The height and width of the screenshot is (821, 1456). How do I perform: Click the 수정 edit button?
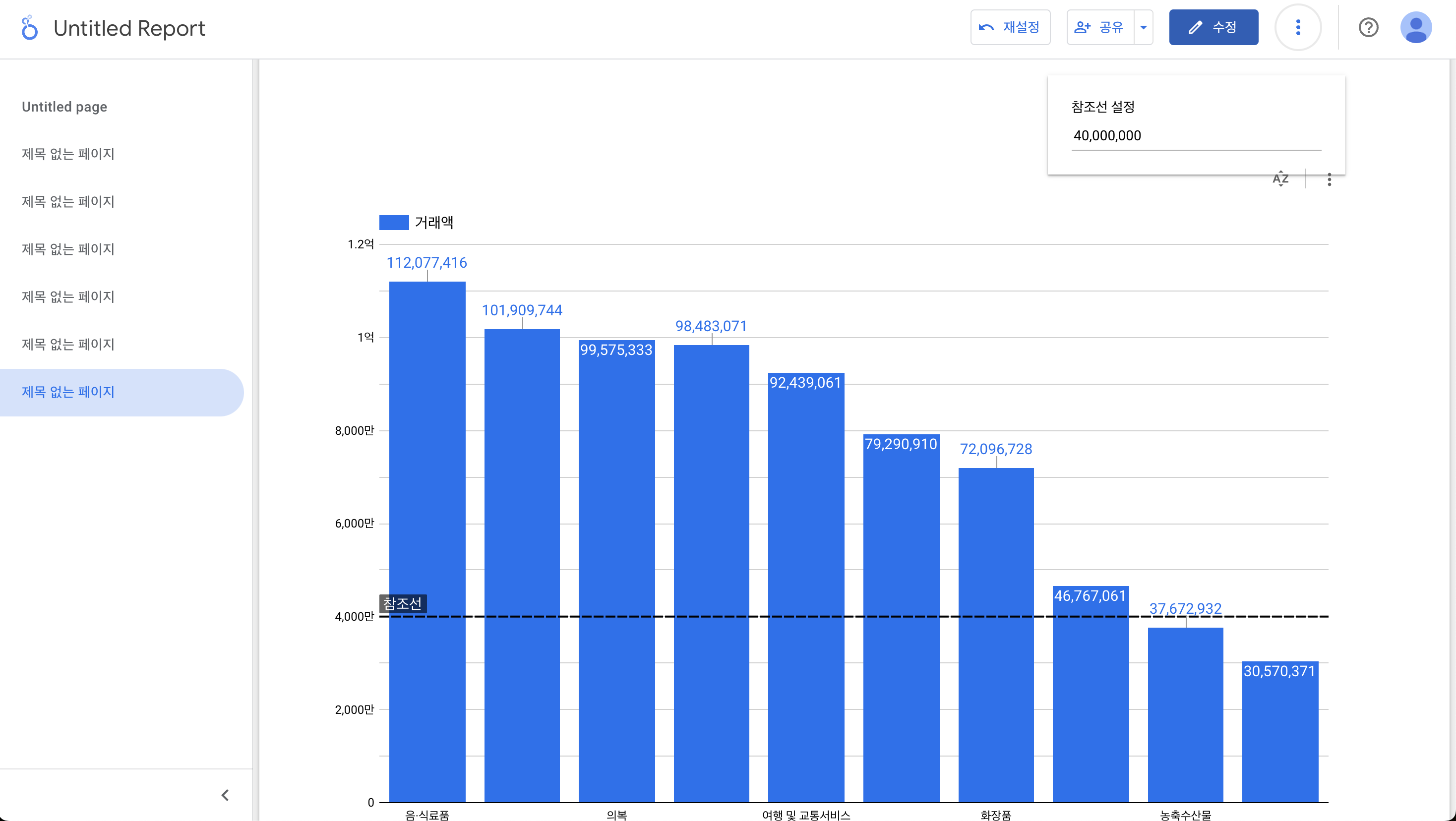pyautogui.click(x=1213, y=28)
